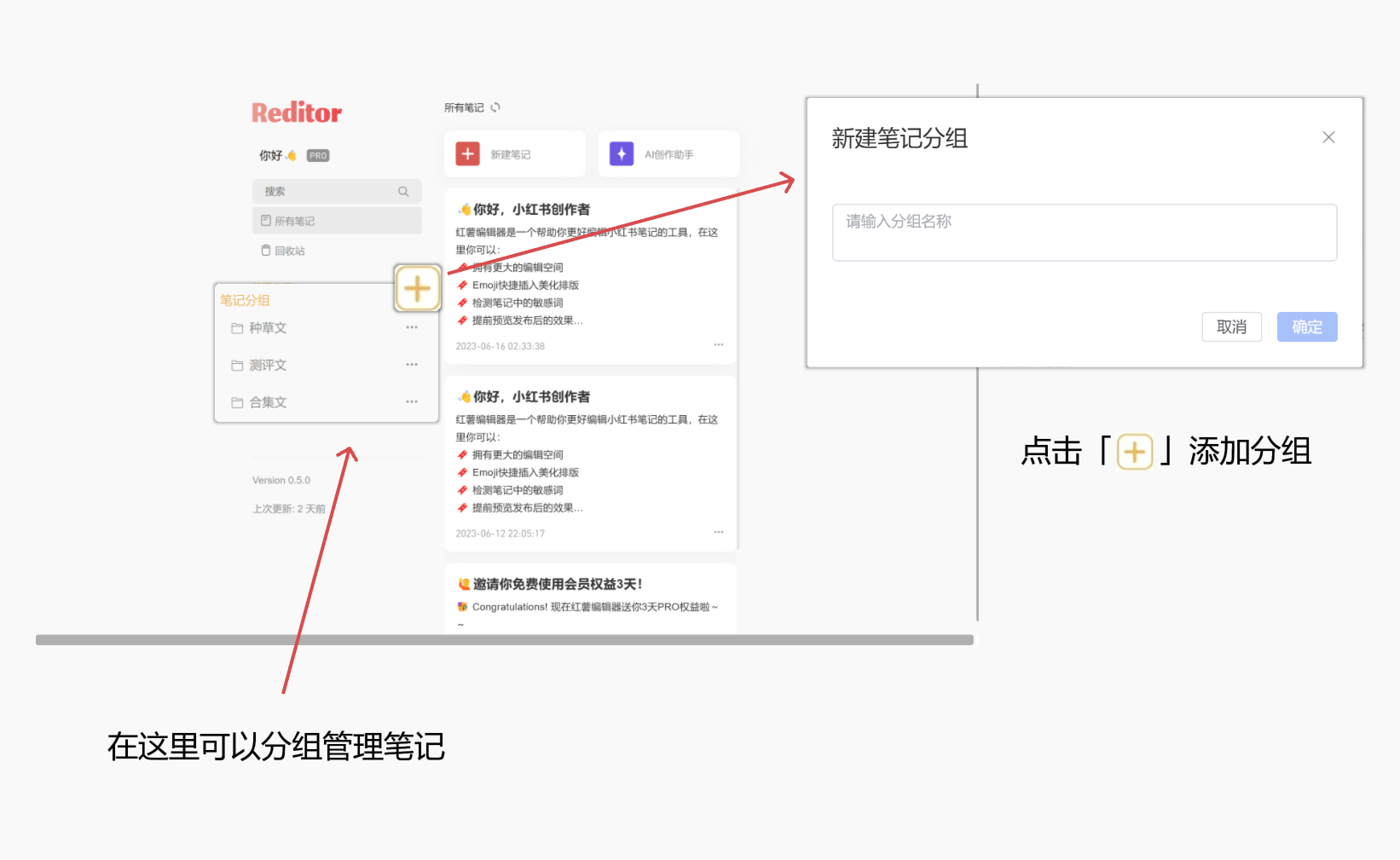
Task: Open the note dated 2023-06-16 02:33:38
Action: point(591,276)
